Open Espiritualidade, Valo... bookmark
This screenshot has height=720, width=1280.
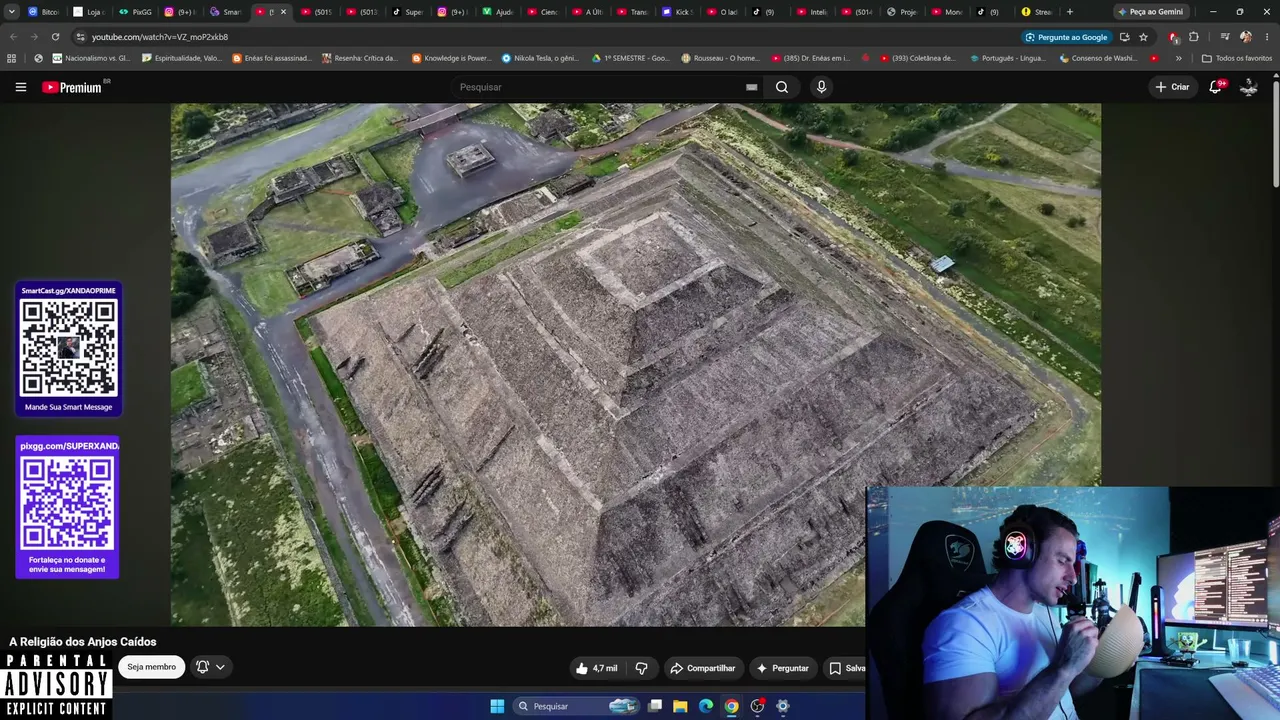tap(182, 58)
